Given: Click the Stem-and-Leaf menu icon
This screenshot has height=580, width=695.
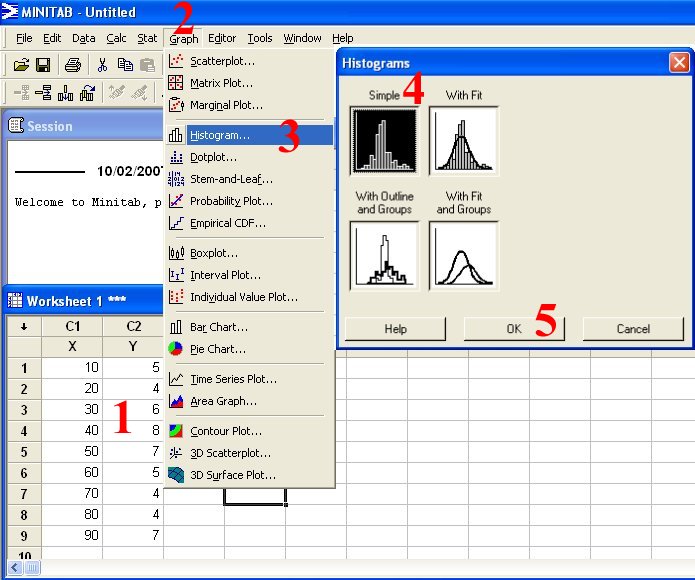Looking at the screenshot, I should tap(176, 179).
